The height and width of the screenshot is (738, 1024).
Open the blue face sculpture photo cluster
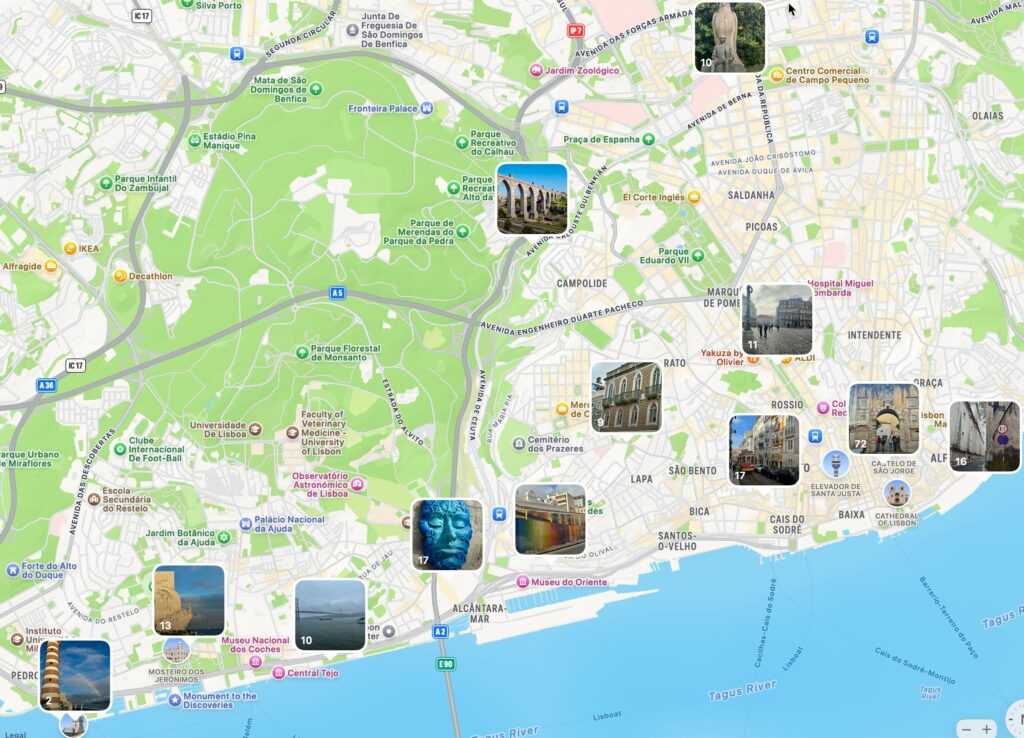pyautogui.click(x=447, y=535)
